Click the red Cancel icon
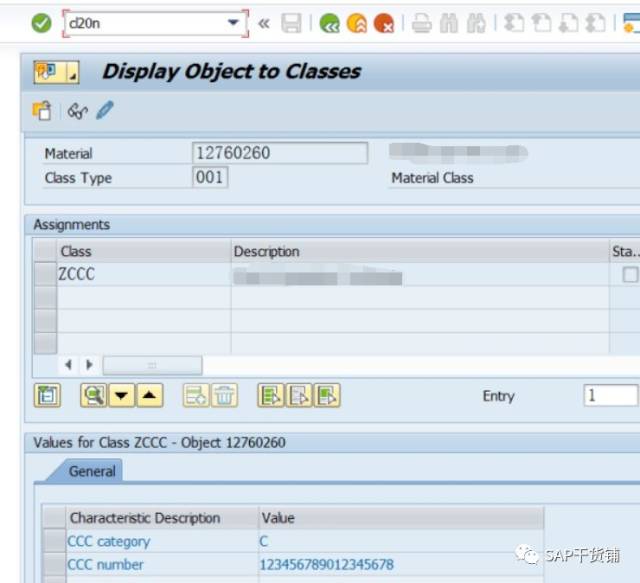This screenshot has height=583, width=640. (x=384, y=23)
